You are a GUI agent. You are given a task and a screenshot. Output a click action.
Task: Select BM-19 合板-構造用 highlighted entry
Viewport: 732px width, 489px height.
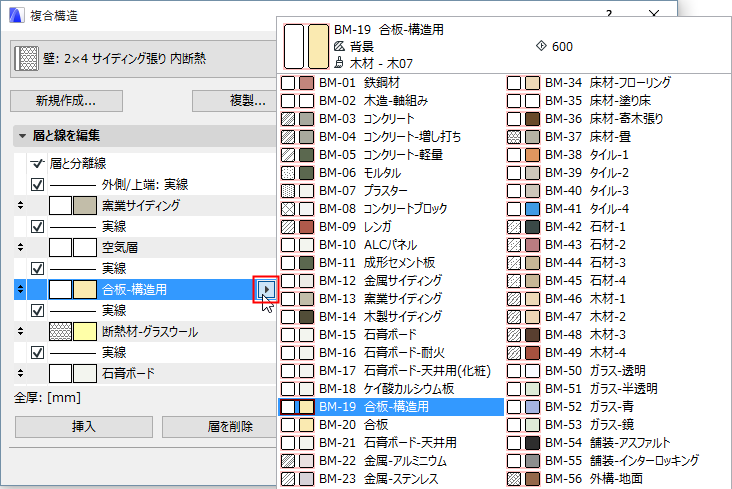(x=391, y=407)
